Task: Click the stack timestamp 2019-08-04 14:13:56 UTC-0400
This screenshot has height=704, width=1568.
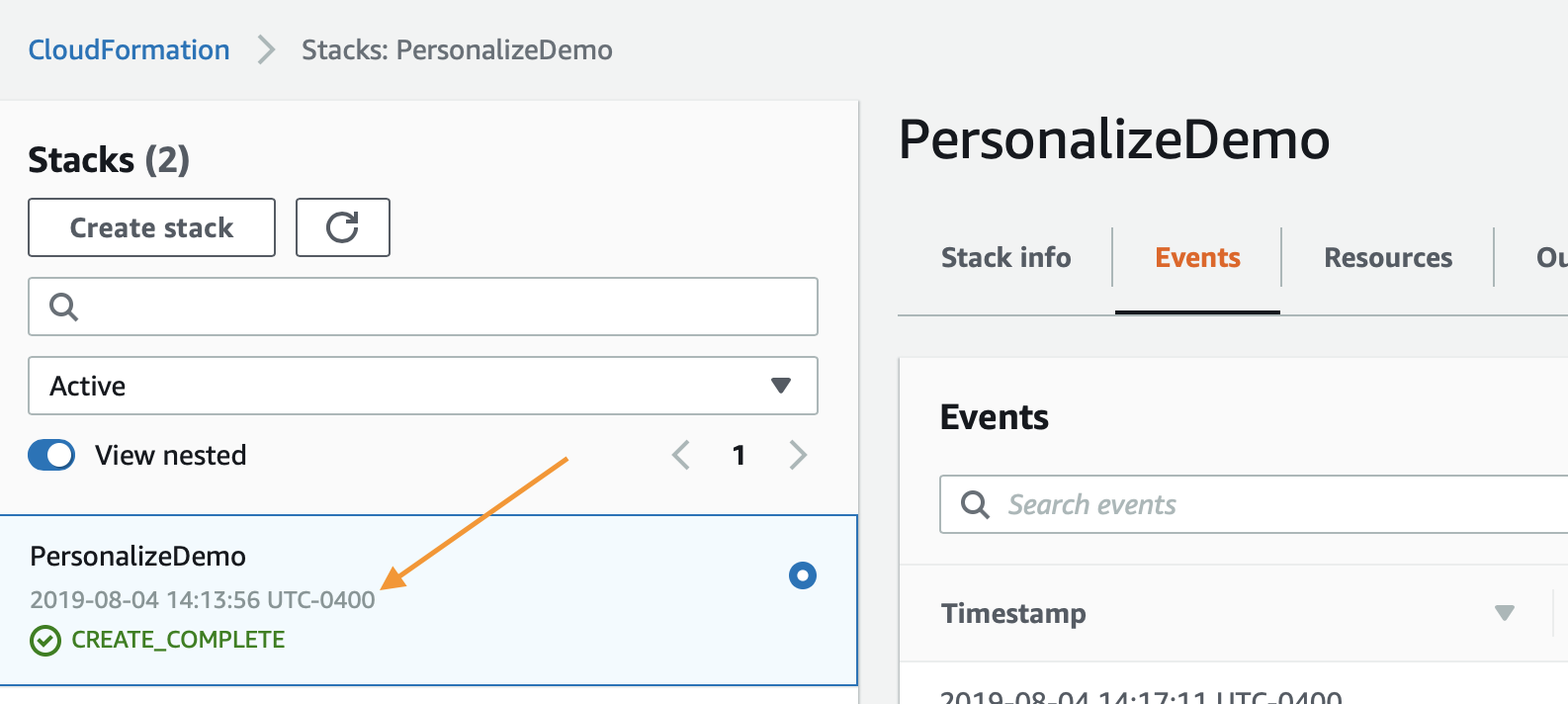Action: point(203,599)
